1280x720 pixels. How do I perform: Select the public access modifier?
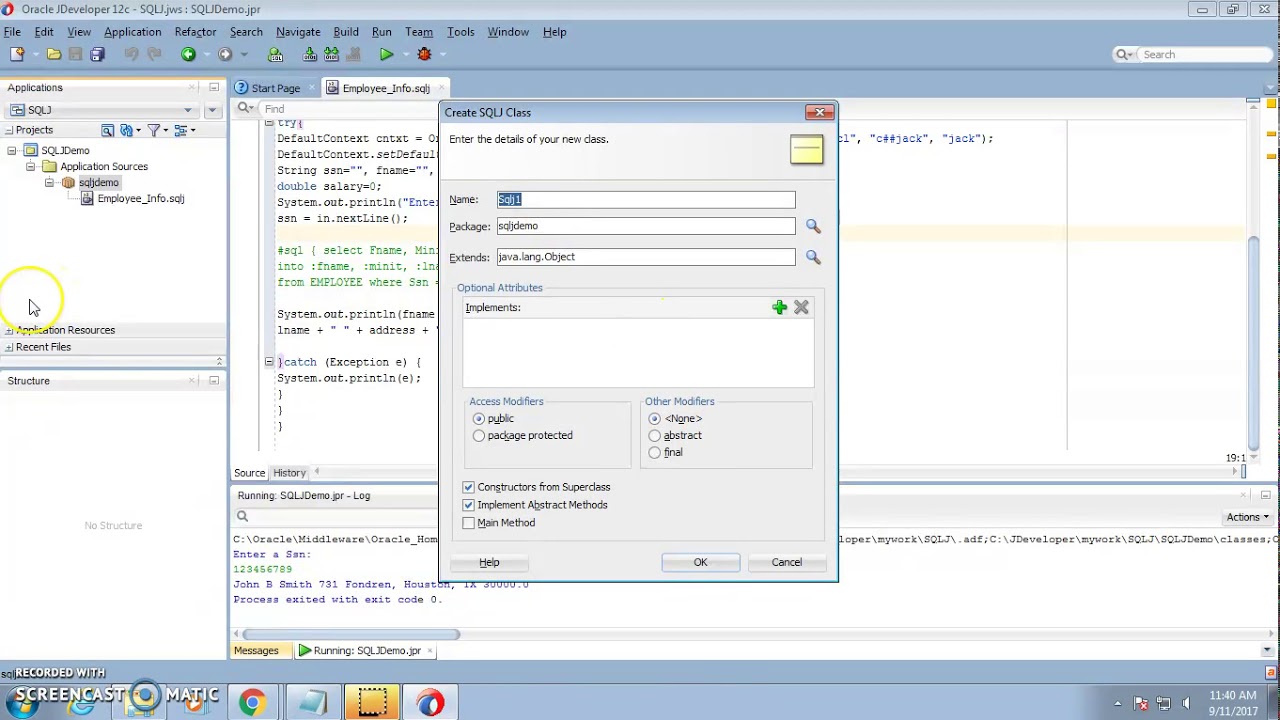coord(479,419)
